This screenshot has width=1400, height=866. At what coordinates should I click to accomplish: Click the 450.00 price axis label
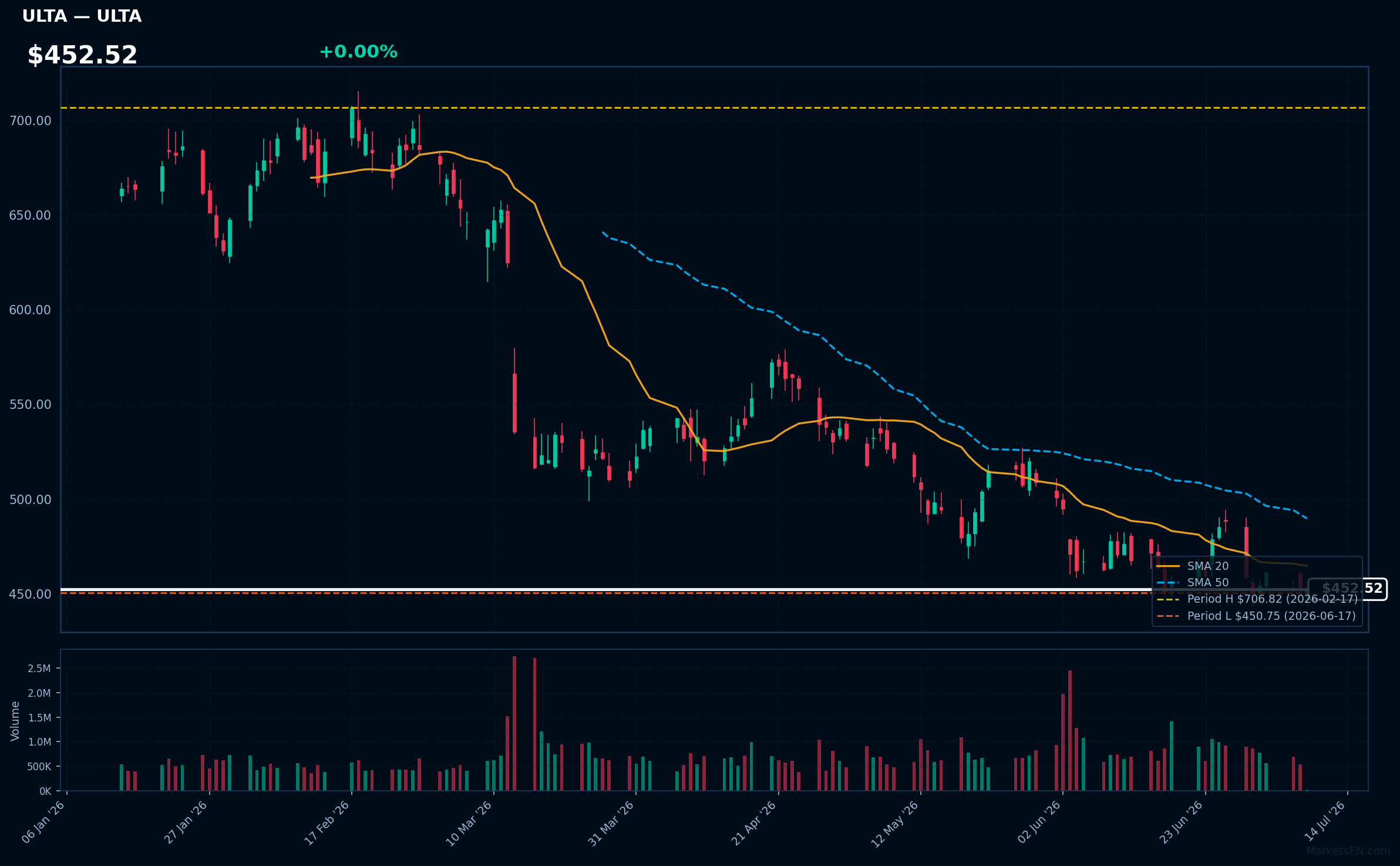(30, 595)
